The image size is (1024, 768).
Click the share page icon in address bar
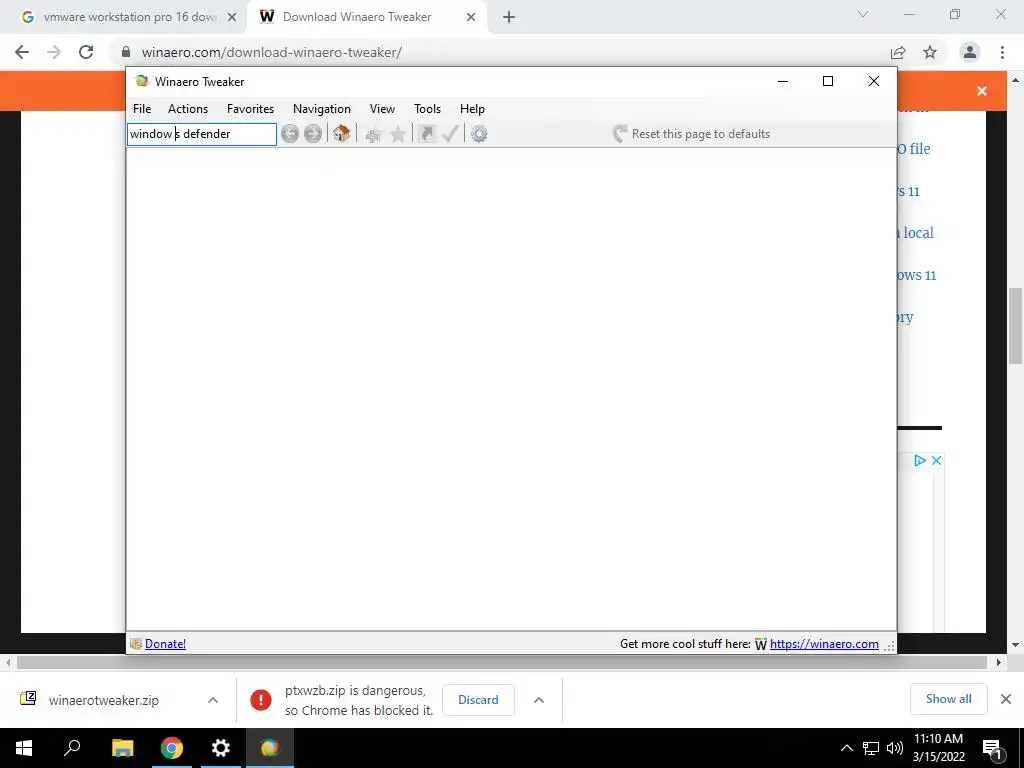[898, 52]
